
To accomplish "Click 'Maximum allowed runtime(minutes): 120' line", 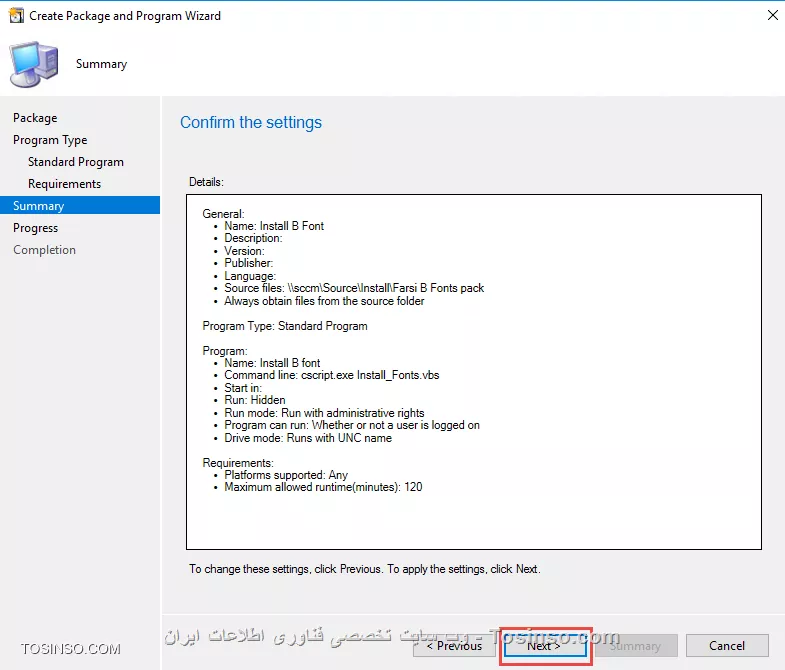I will click(323, 487).
